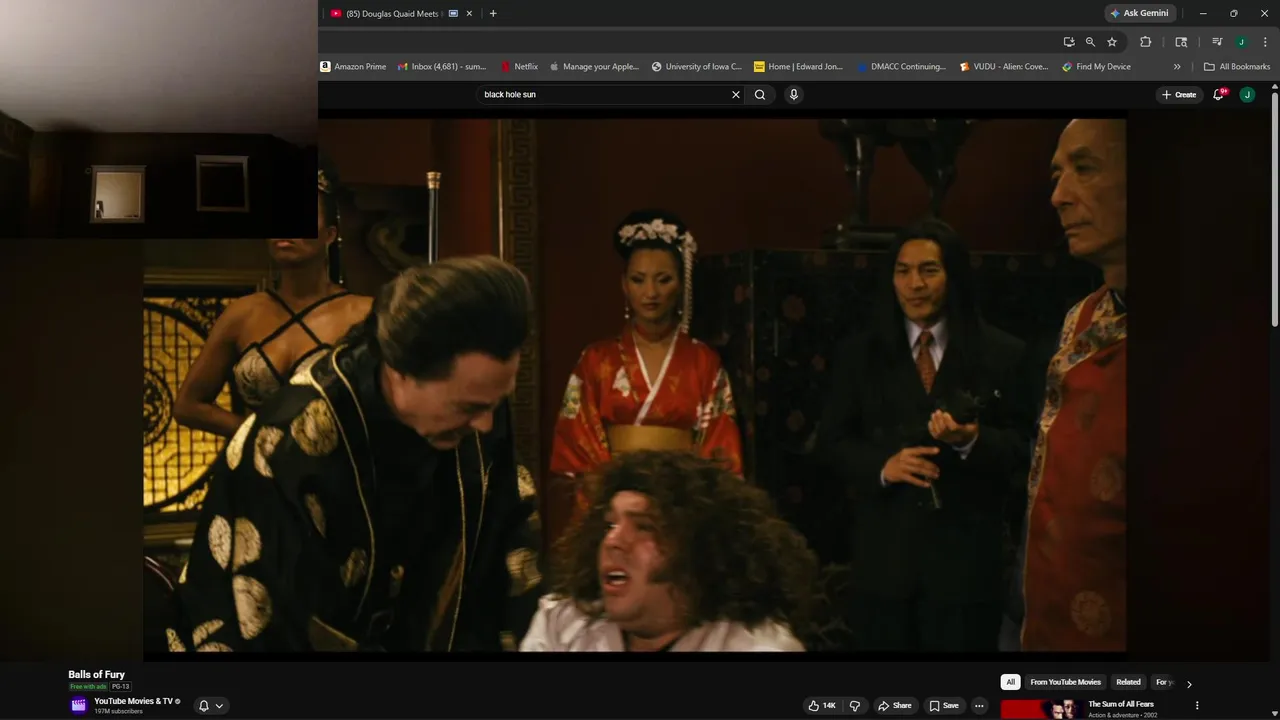
Task: Open the Manage your Apple bookmark
Action: pos(594,67)
